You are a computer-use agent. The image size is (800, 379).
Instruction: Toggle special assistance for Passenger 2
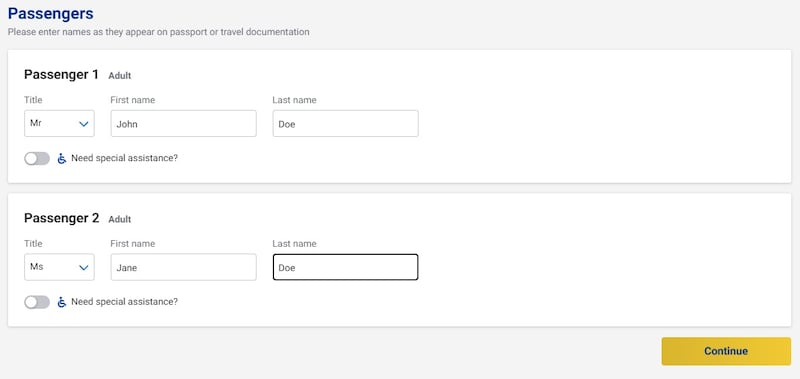(37, 302)
